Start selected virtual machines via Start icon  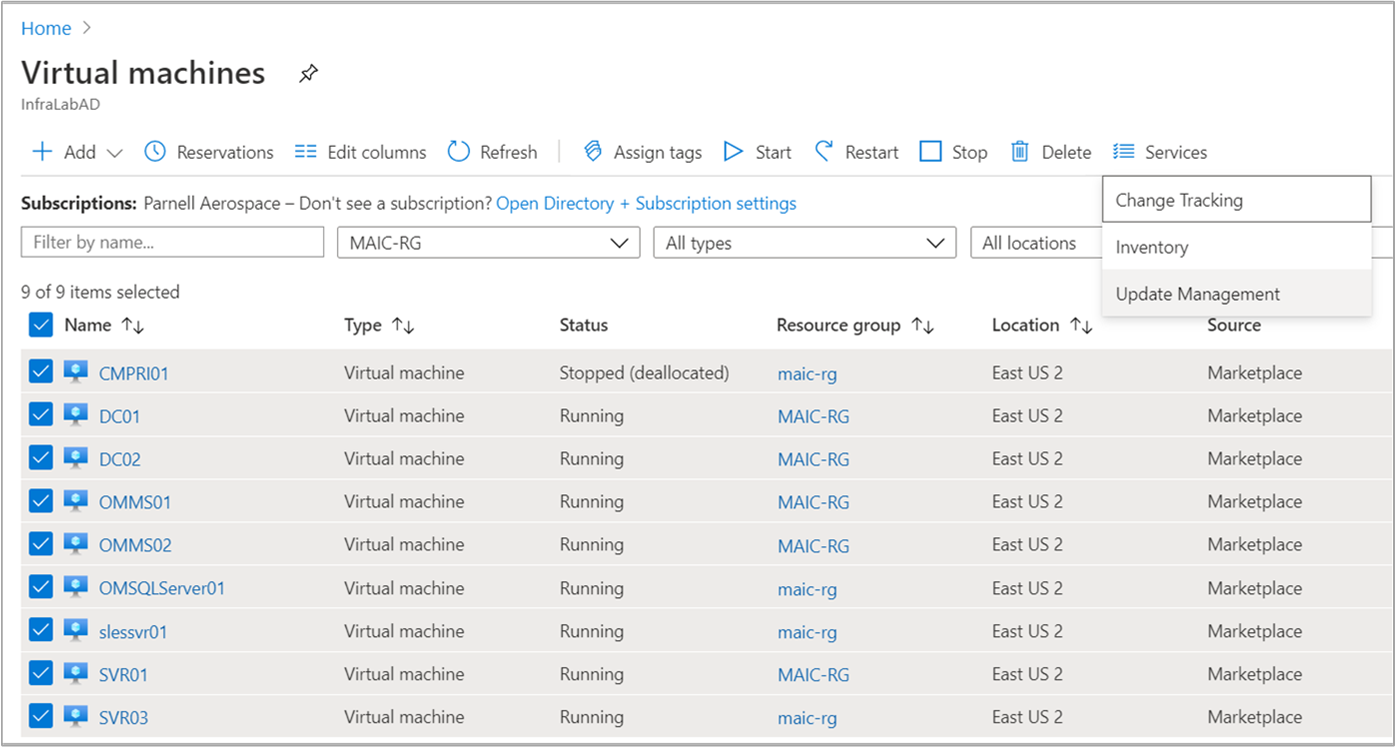[x=734, y=152]
